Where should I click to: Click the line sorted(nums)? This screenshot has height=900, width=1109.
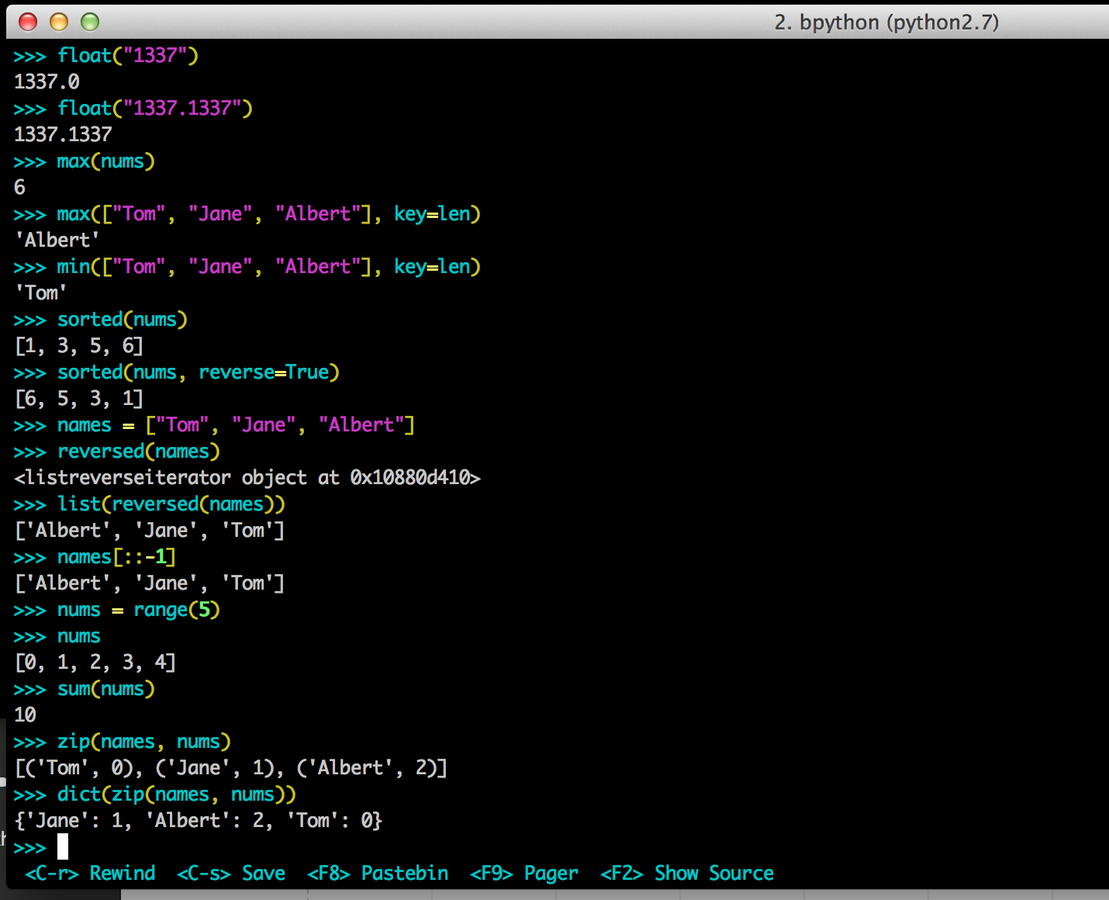click(x=100, y=319)
